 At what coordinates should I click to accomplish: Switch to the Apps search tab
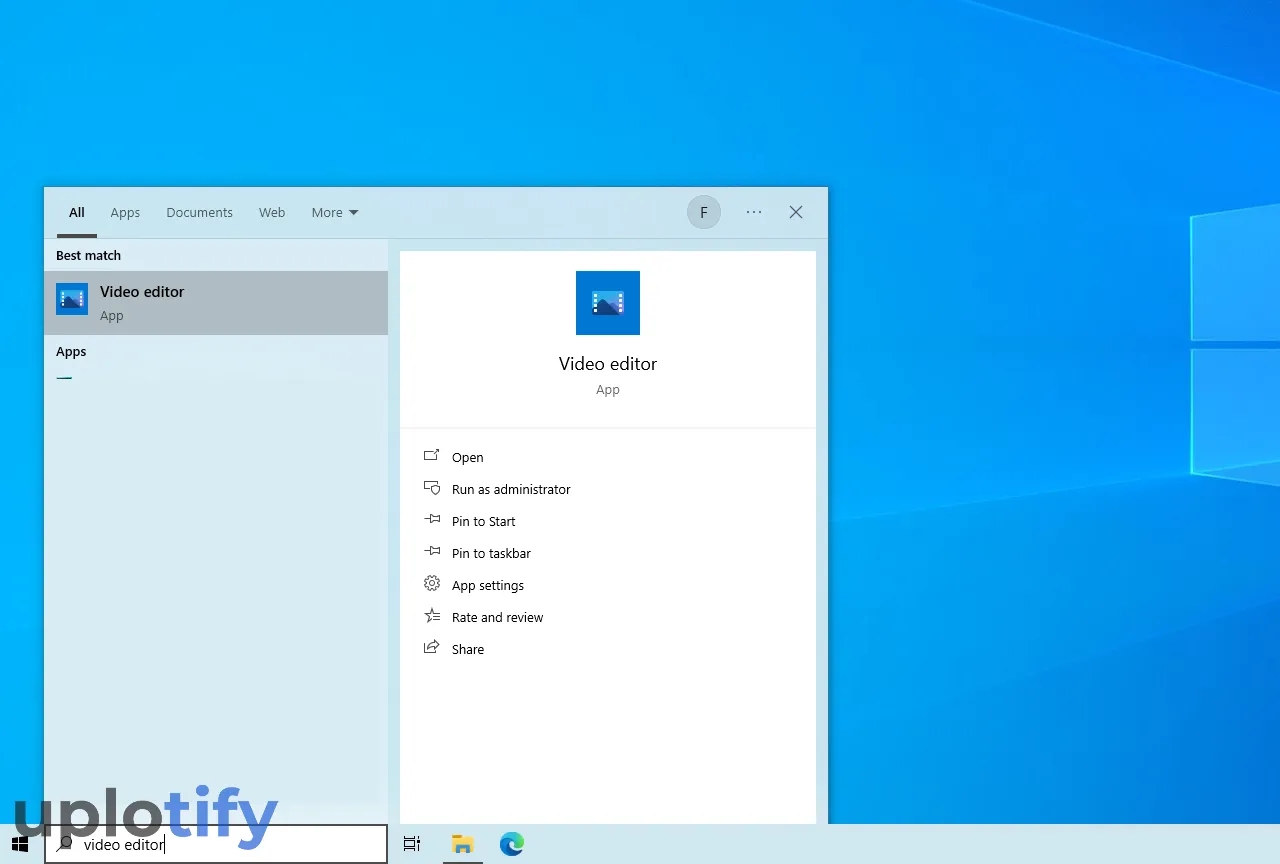click(x=125, y=212)
